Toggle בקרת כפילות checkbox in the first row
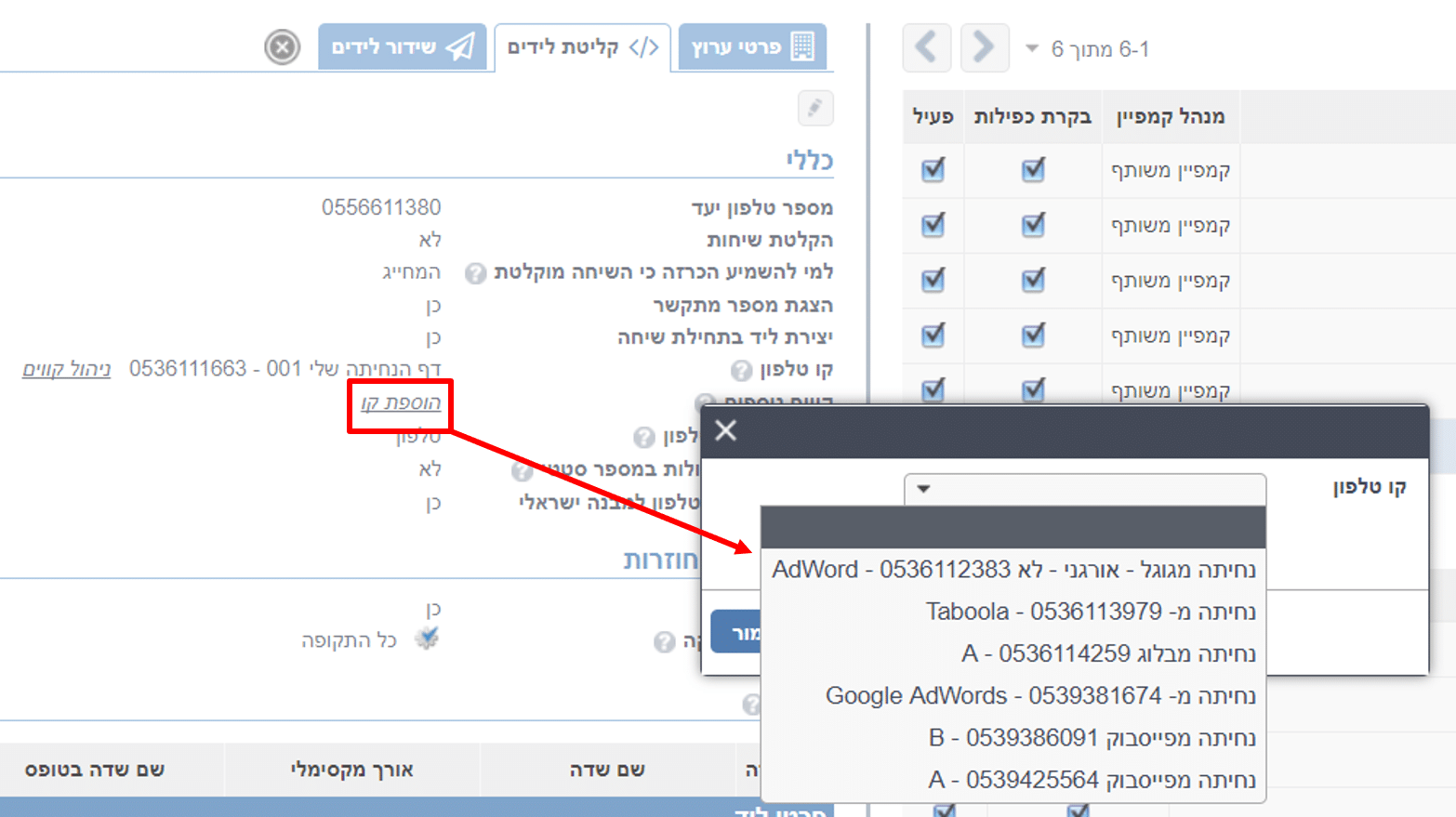Viewport: 1456px width, 817px height. (1033, 170)
